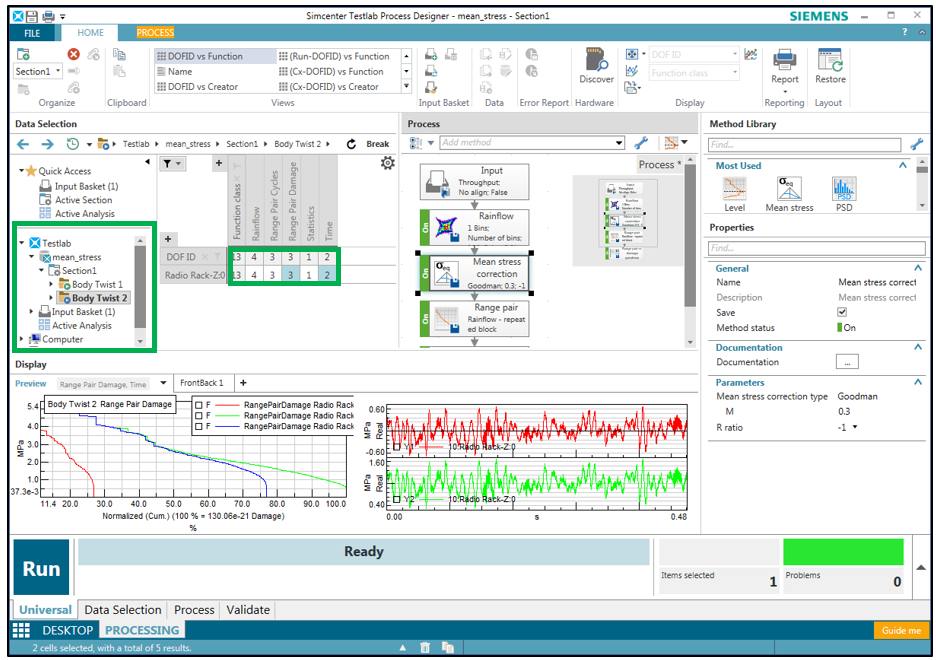936x660 pixels.
Task: Click the red delete icon in Organize
Action: tap(74, 54)
